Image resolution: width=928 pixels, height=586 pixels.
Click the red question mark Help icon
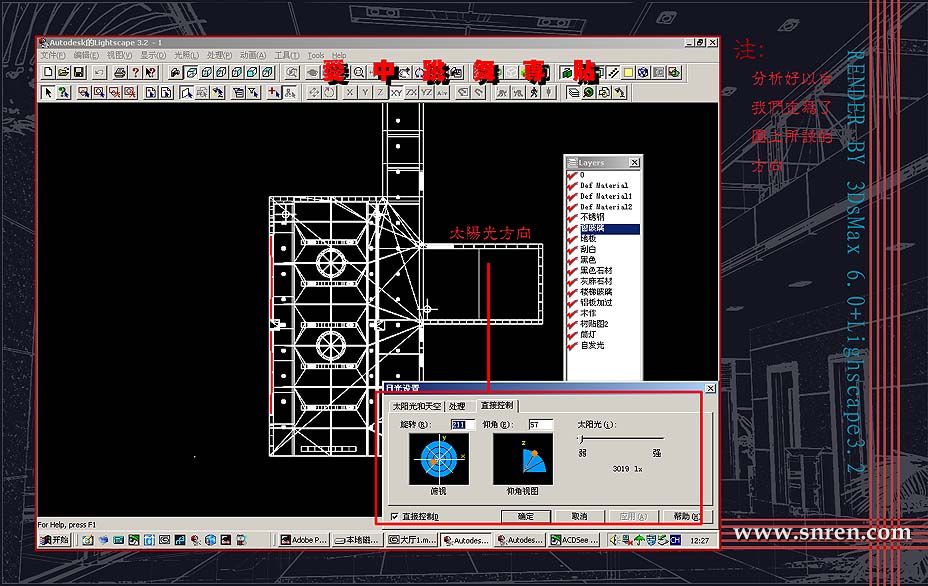click(x=135, y=72)
